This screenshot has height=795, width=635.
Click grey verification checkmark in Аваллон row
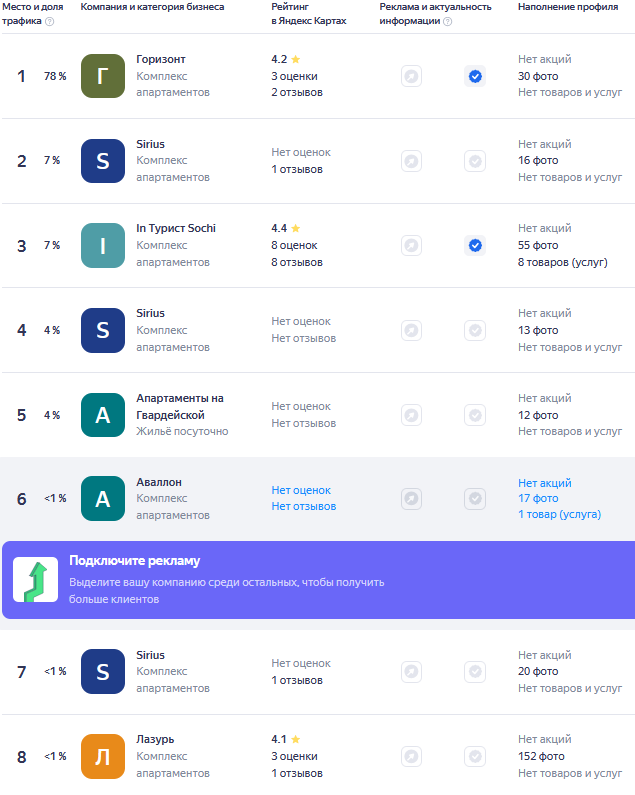click(475, 498)
